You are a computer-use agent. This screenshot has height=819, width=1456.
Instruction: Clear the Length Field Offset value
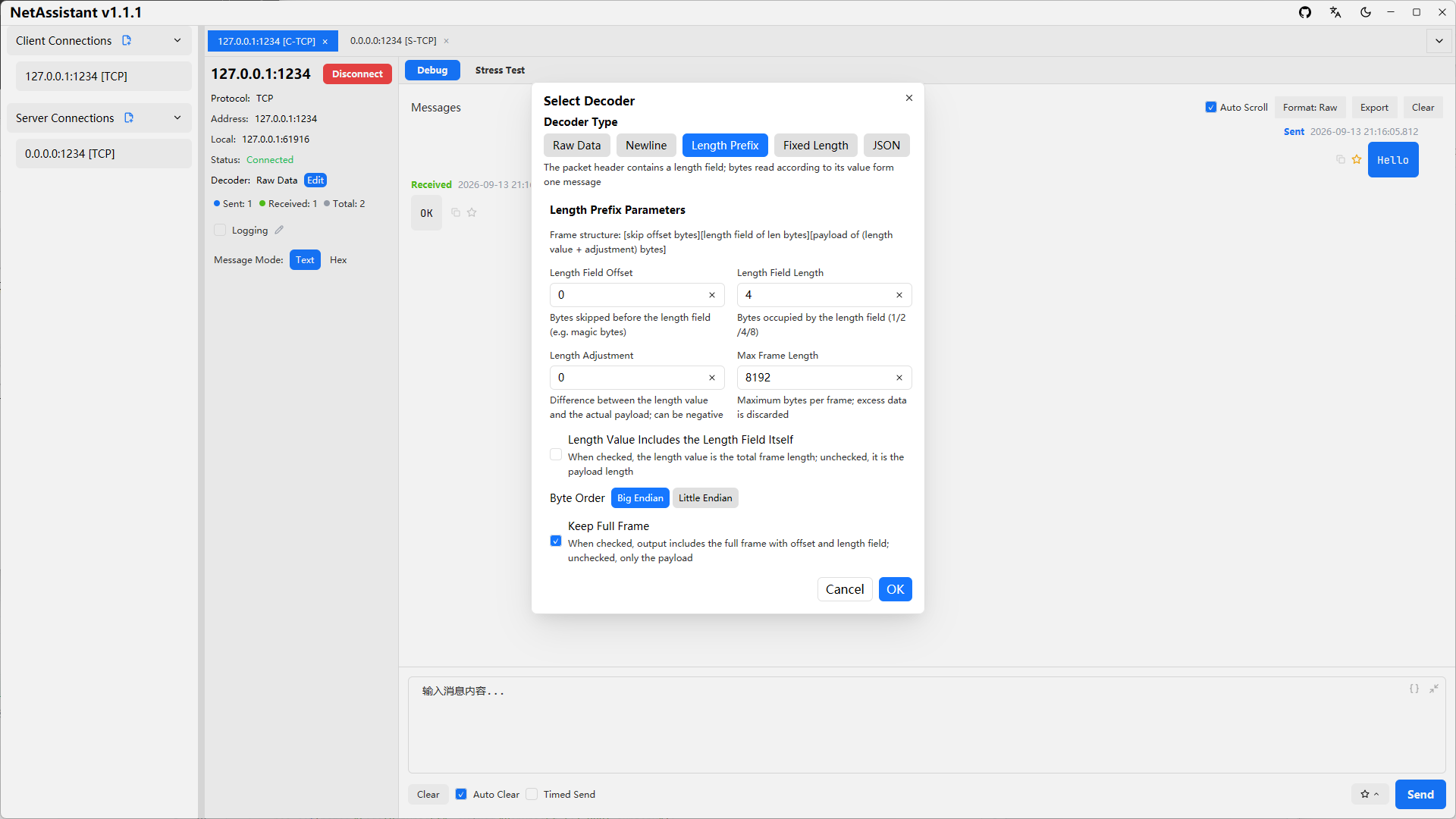pos(712,295)
